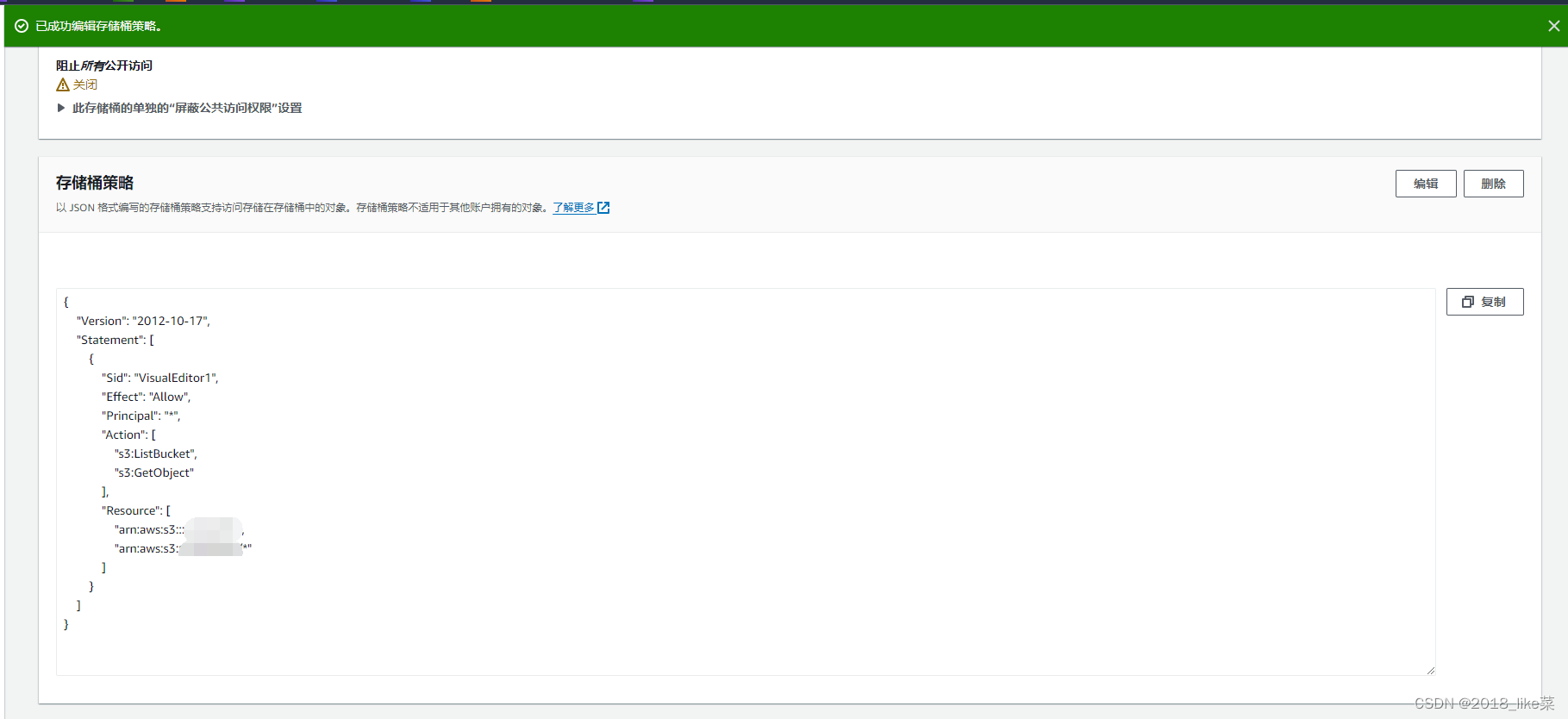Click the "Version": "2012-10-17" line

click(143, 321)
